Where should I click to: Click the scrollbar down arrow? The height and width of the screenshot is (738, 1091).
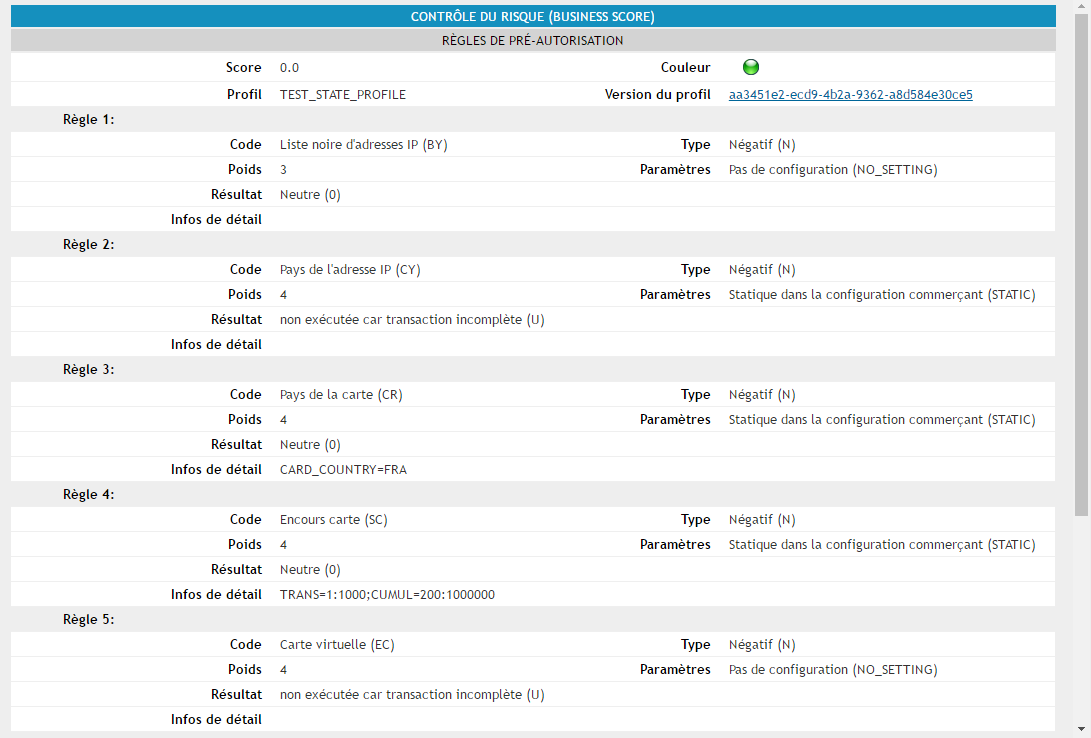pos(1082,729)
